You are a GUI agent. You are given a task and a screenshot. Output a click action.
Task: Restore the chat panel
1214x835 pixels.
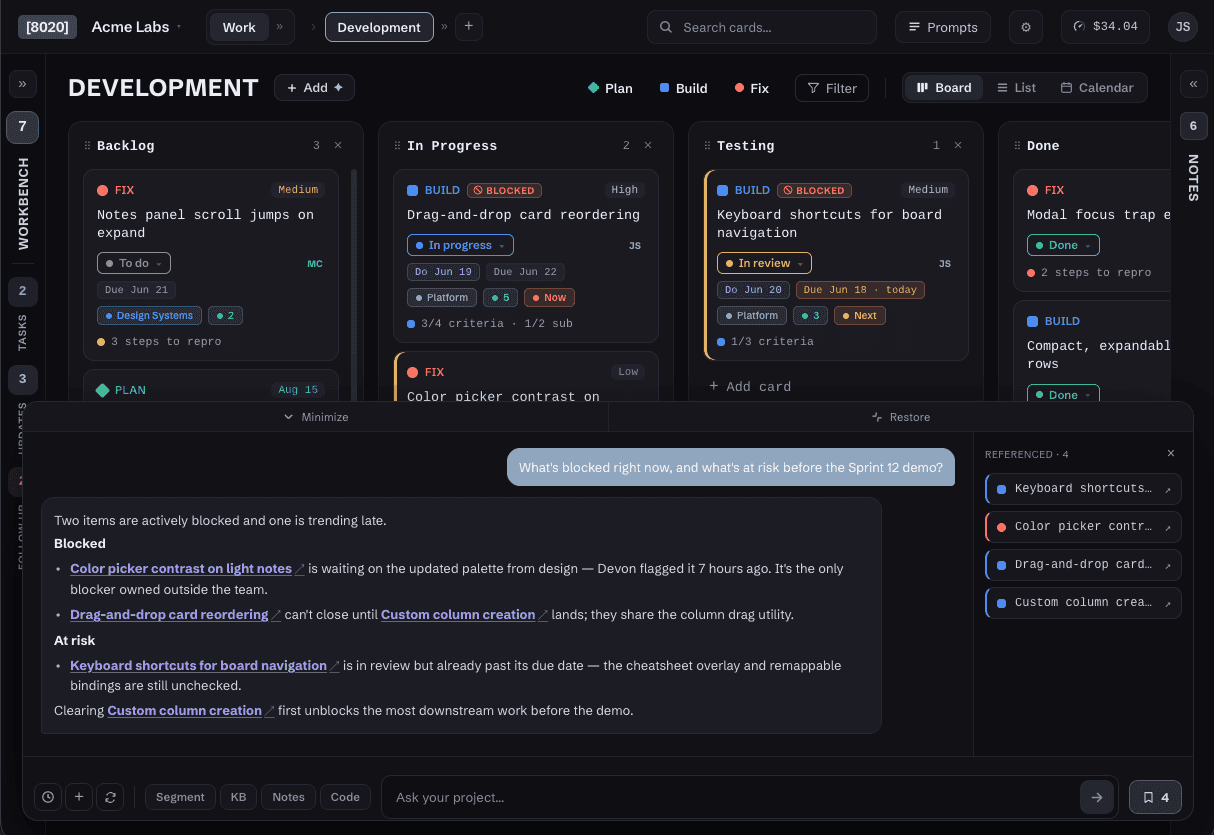(x=900, y=417)
